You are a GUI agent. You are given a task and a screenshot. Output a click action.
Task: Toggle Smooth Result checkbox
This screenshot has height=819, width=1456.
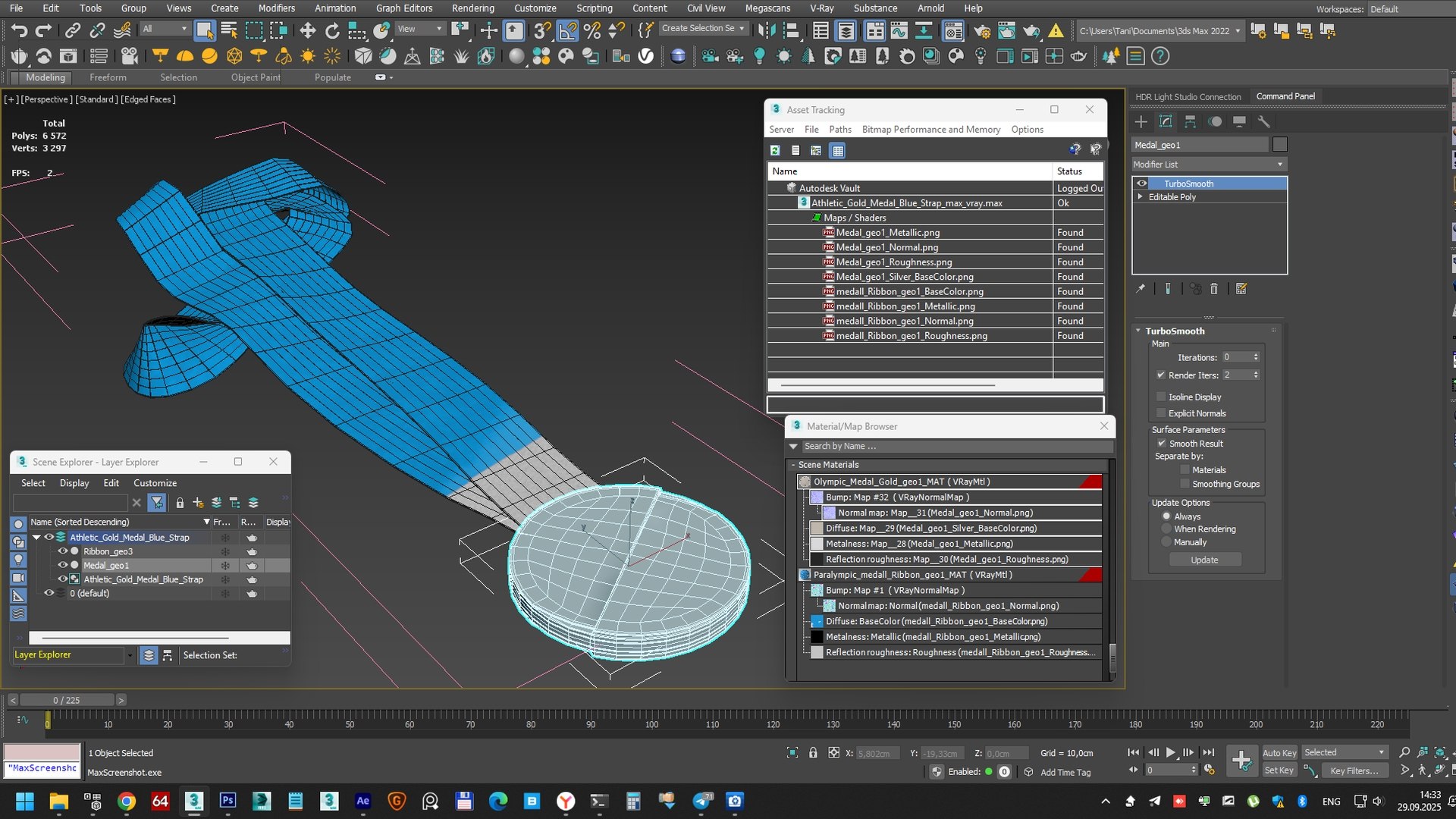[1161, 444]
